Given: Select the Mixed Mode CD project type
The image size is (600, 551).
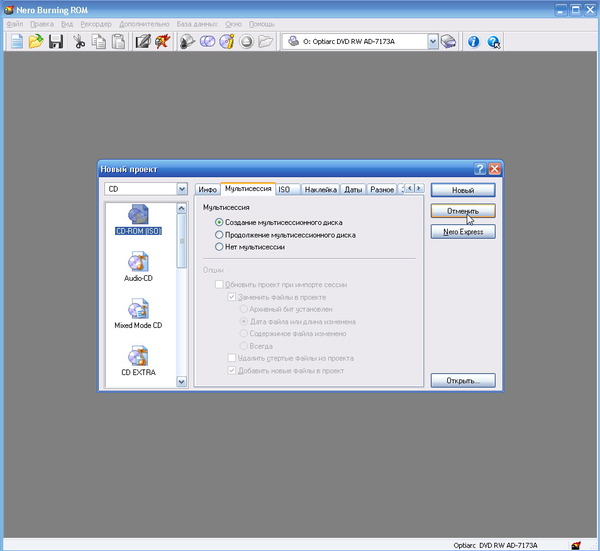Looking at the screenshot, I should (138, 314).
